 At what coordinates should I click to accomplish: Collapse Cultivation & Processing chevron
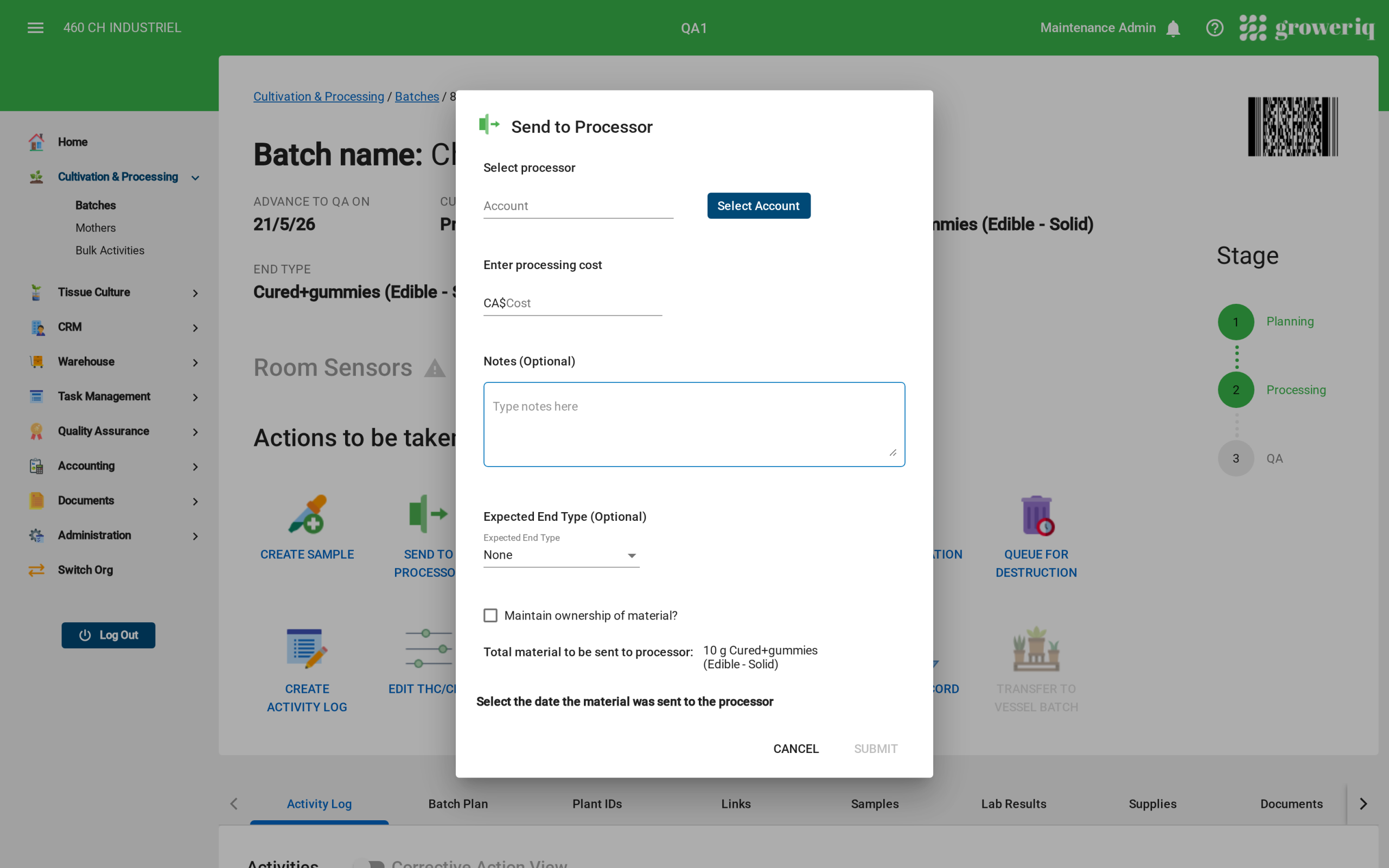click(195, 178)
